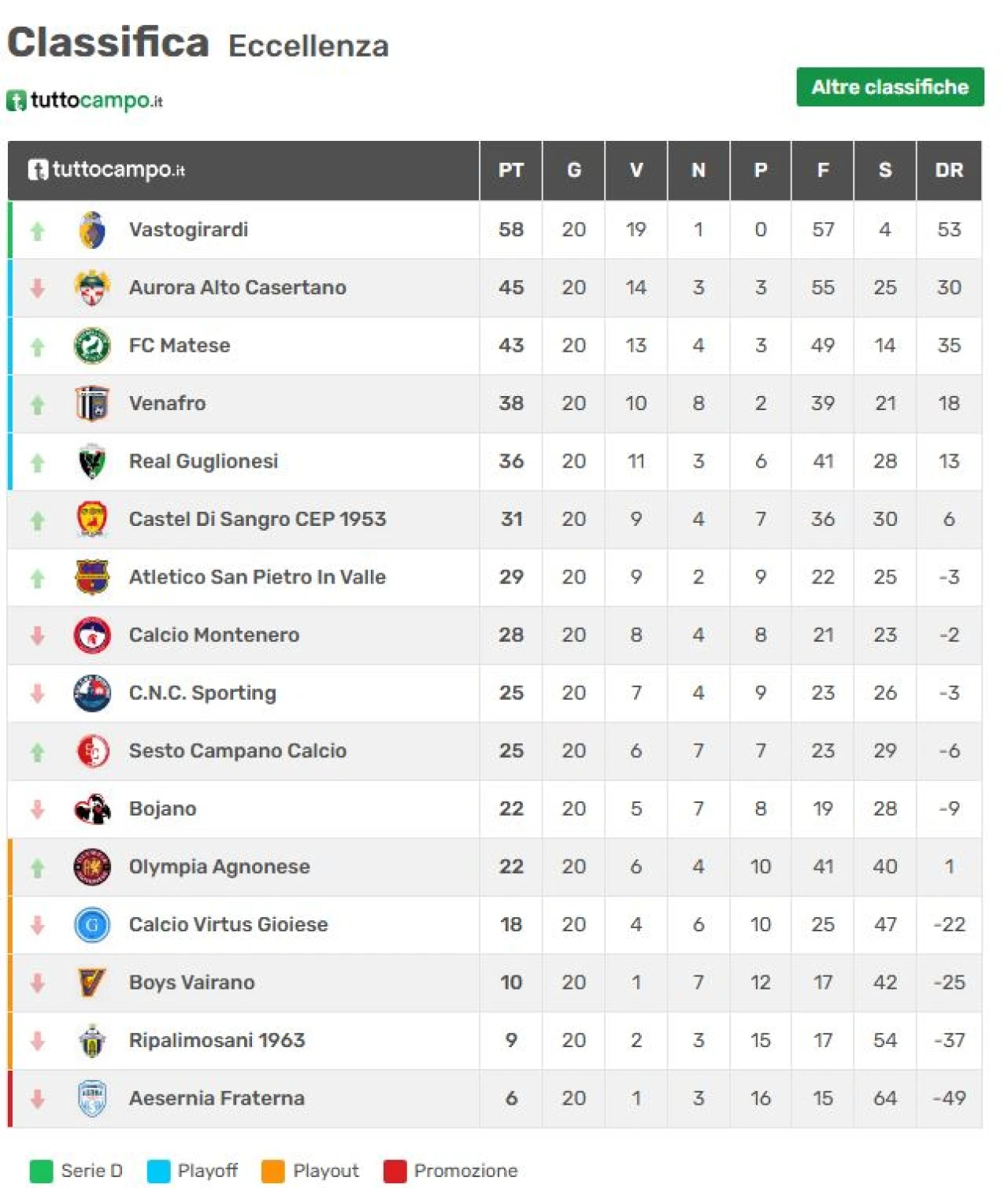1008x1188 pixels.
Task: Click the green up arrow beside Vastogirardi
Action: [37, 231]
